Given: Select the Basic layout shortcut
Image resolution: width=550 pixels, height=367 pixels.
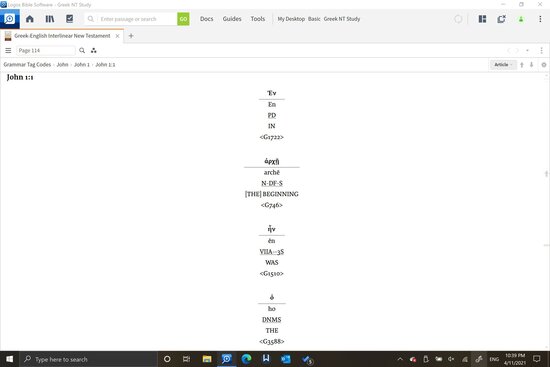Looking at the screenshot, I should tap(314, 19).
